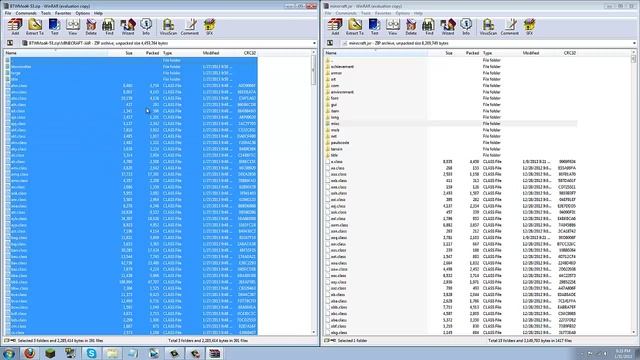The image size is (640, 360).
Task: Open Favorites menu in left zip window
Action: click(63, 13)
